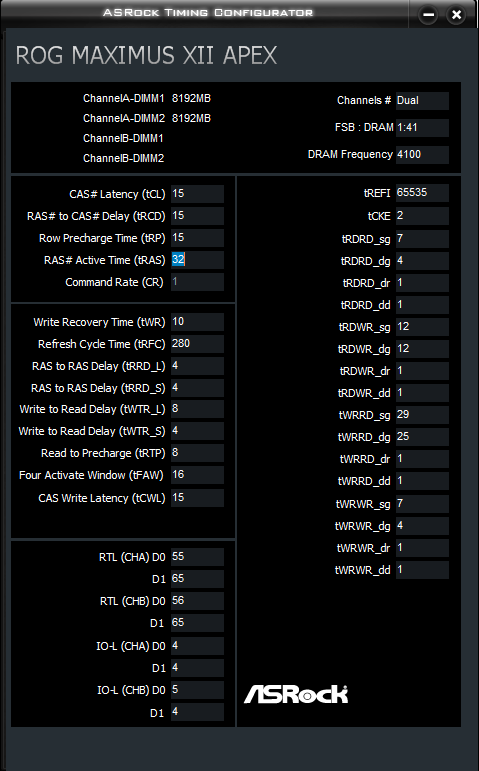Click the minimize window icon

coord(429,15)
